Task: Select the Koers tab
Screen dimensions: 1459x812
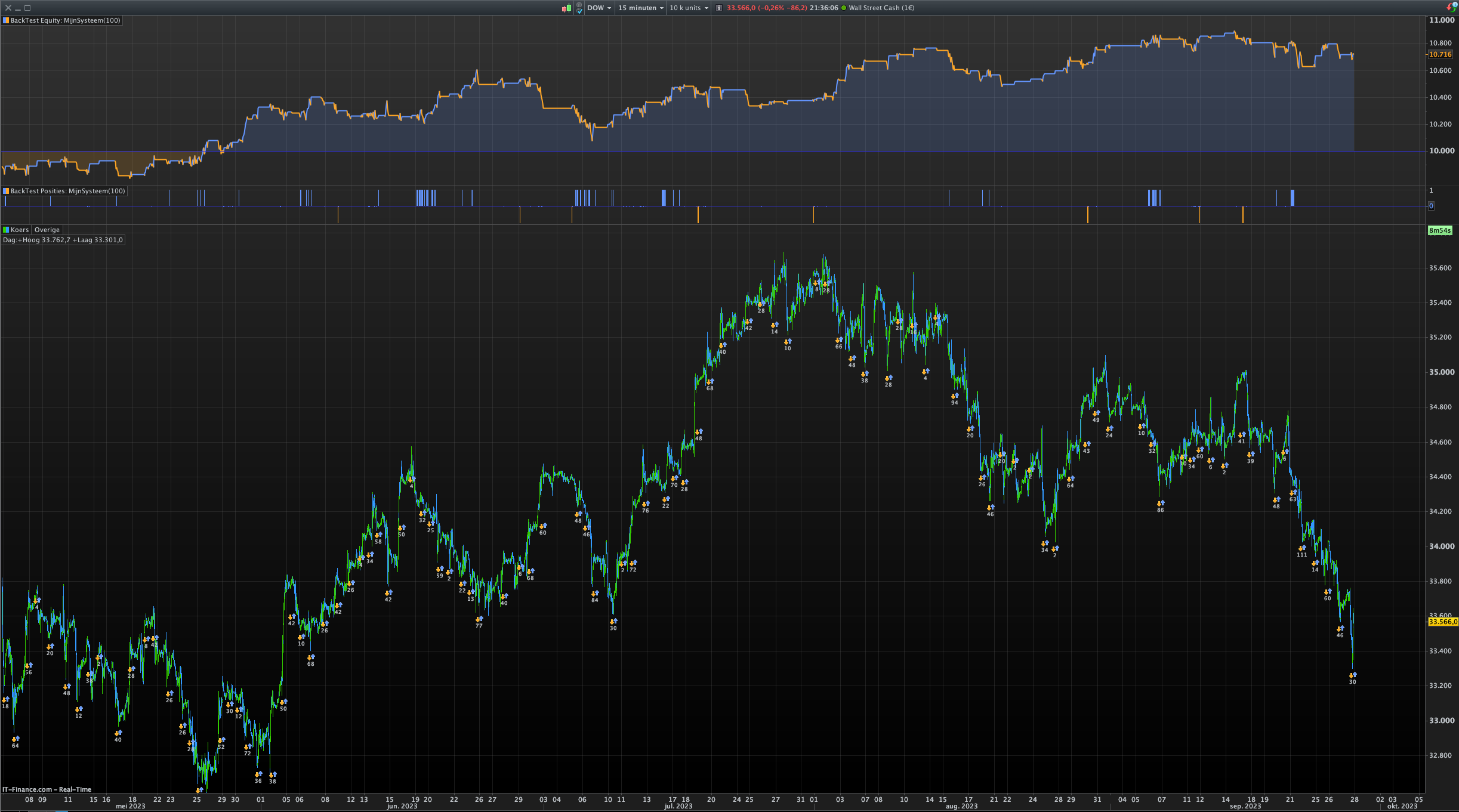Action: click(19, 230)
